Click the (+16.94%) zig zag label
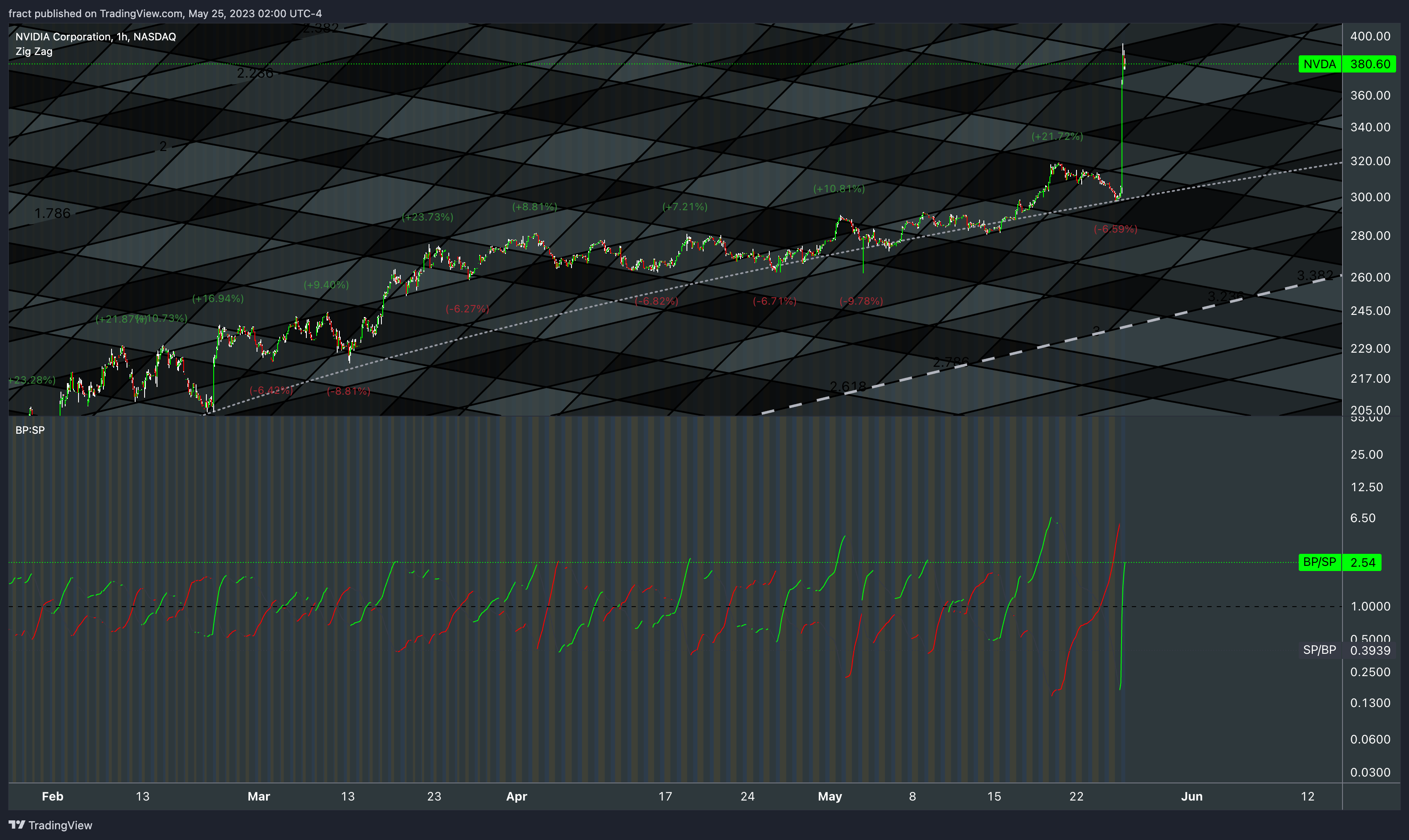 (x=218, y=298)
